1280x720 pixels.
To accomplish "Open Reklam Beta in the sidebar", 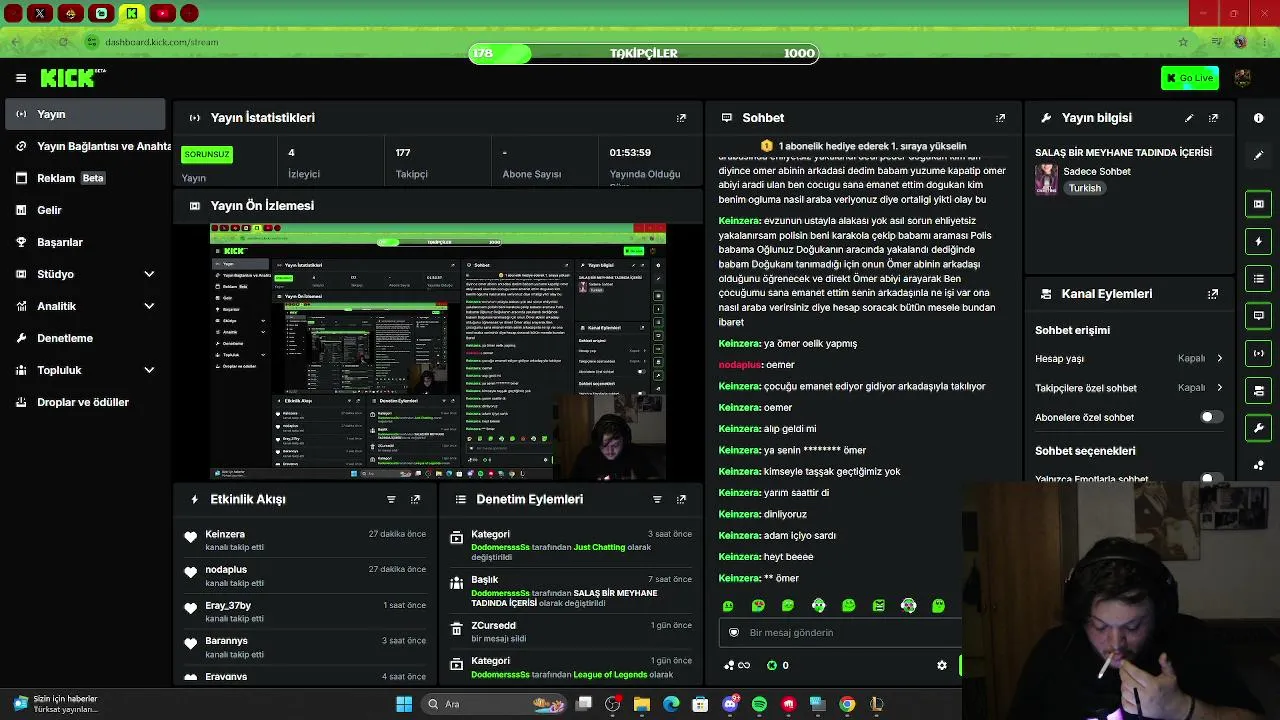I will [85, 178].
